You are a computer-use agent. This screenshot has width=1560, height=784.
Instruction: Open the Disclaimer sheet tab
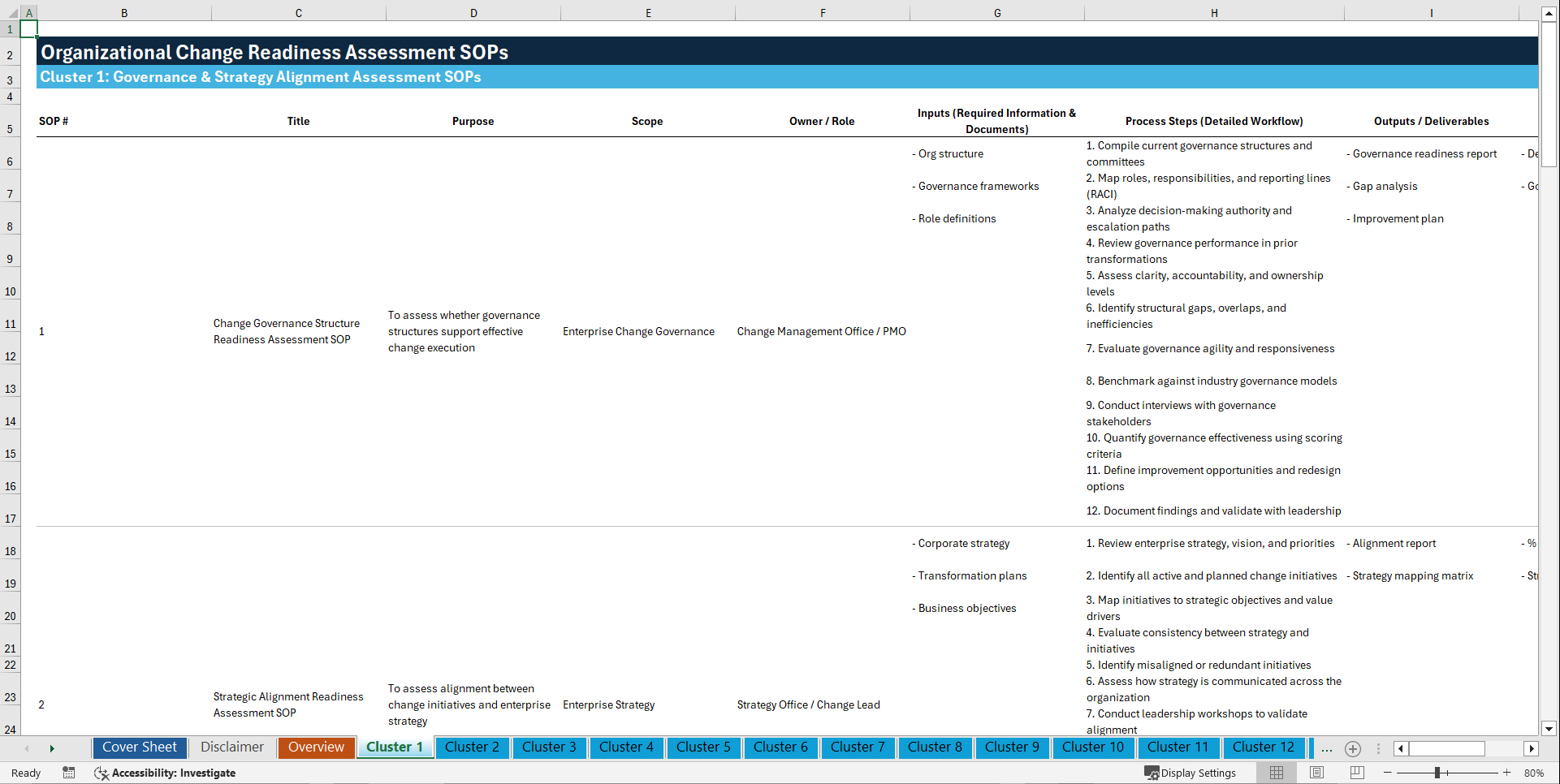pyautogui.click(x=231, y=747)
